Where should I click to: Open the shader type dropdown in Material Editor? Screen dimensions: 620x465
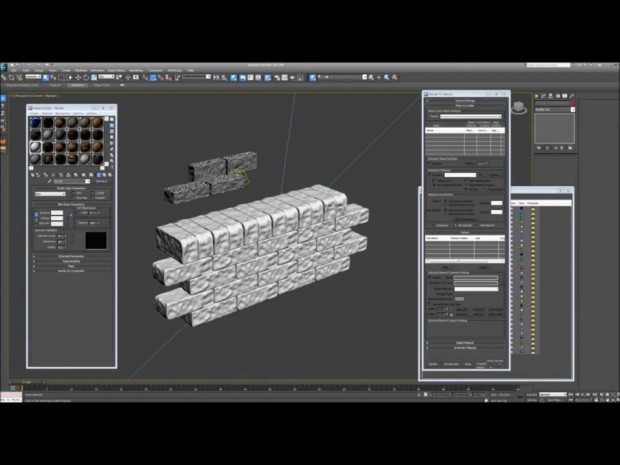(50, 193)
